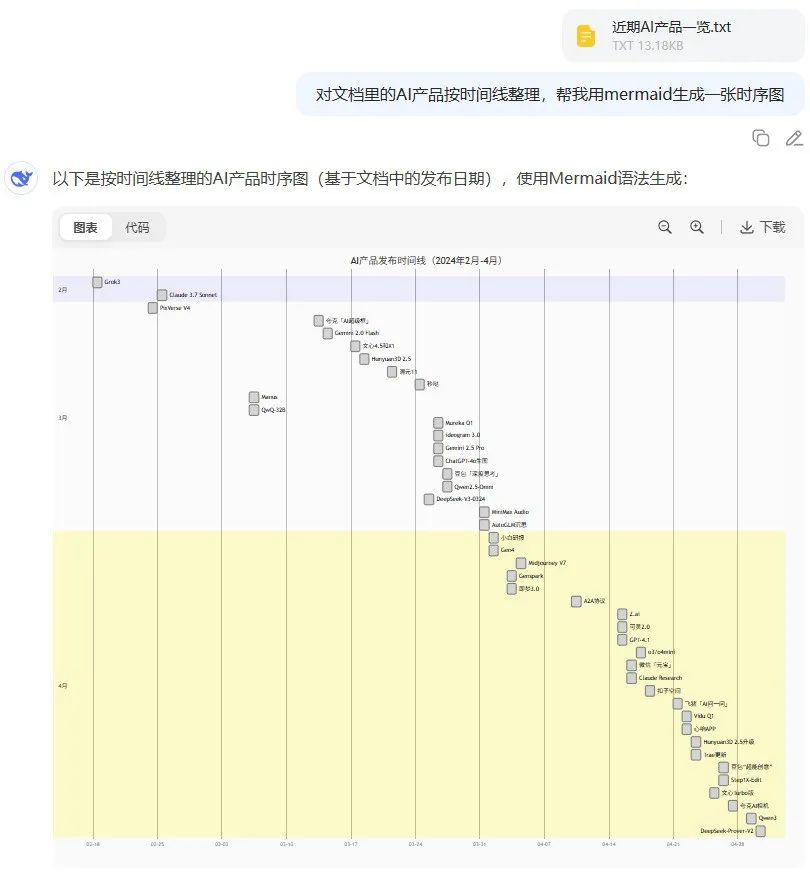This screenshot has height=873, width=810.
Task: Click the Trae更新 milestone marker
Action: [x=696, y=755]
